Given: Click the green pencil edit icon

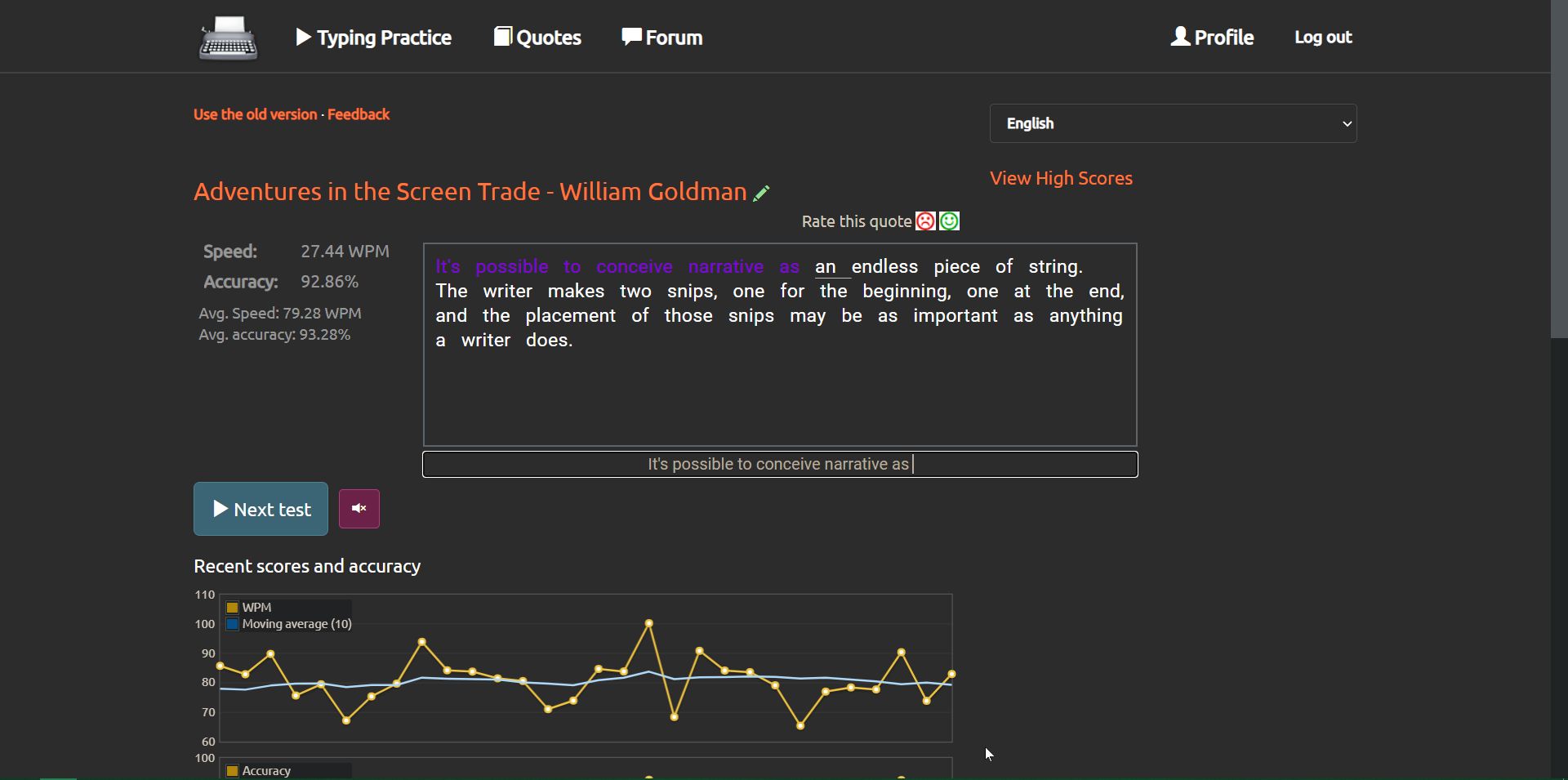Looking at the screenshot, I should tap(761, 193).
